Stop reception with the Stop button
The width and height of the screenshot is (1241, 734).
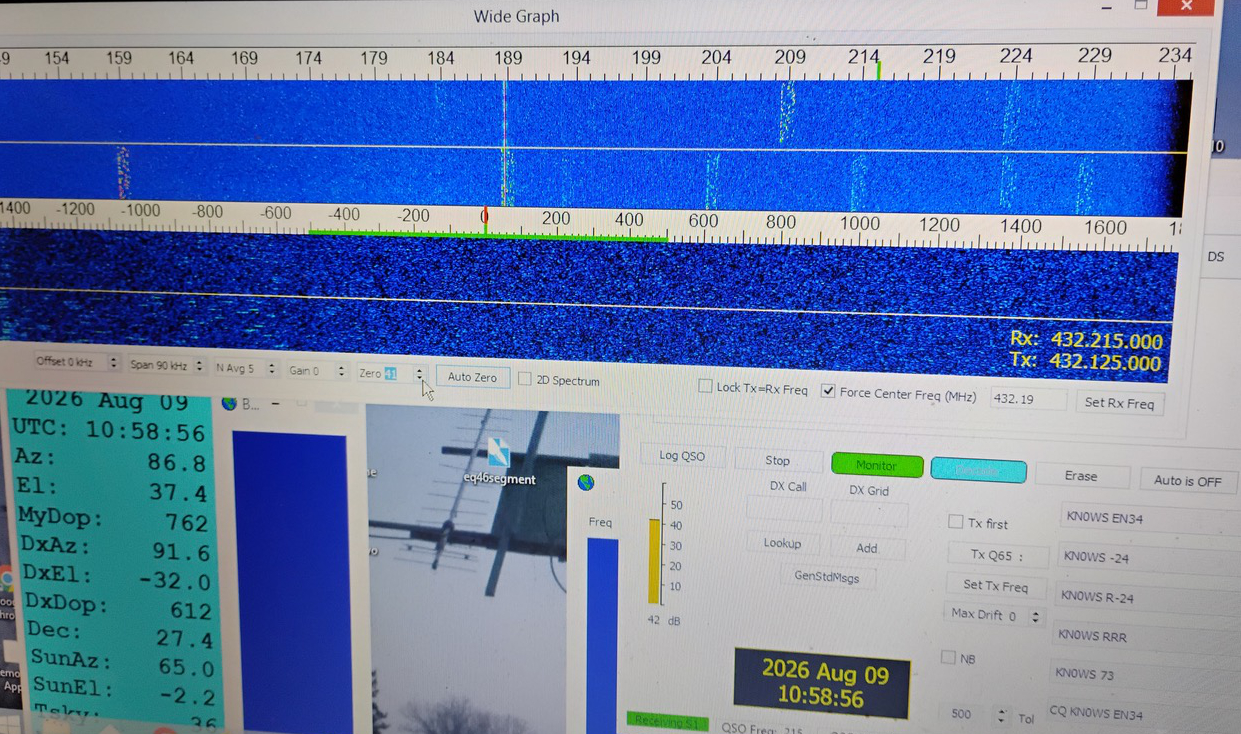777,460
